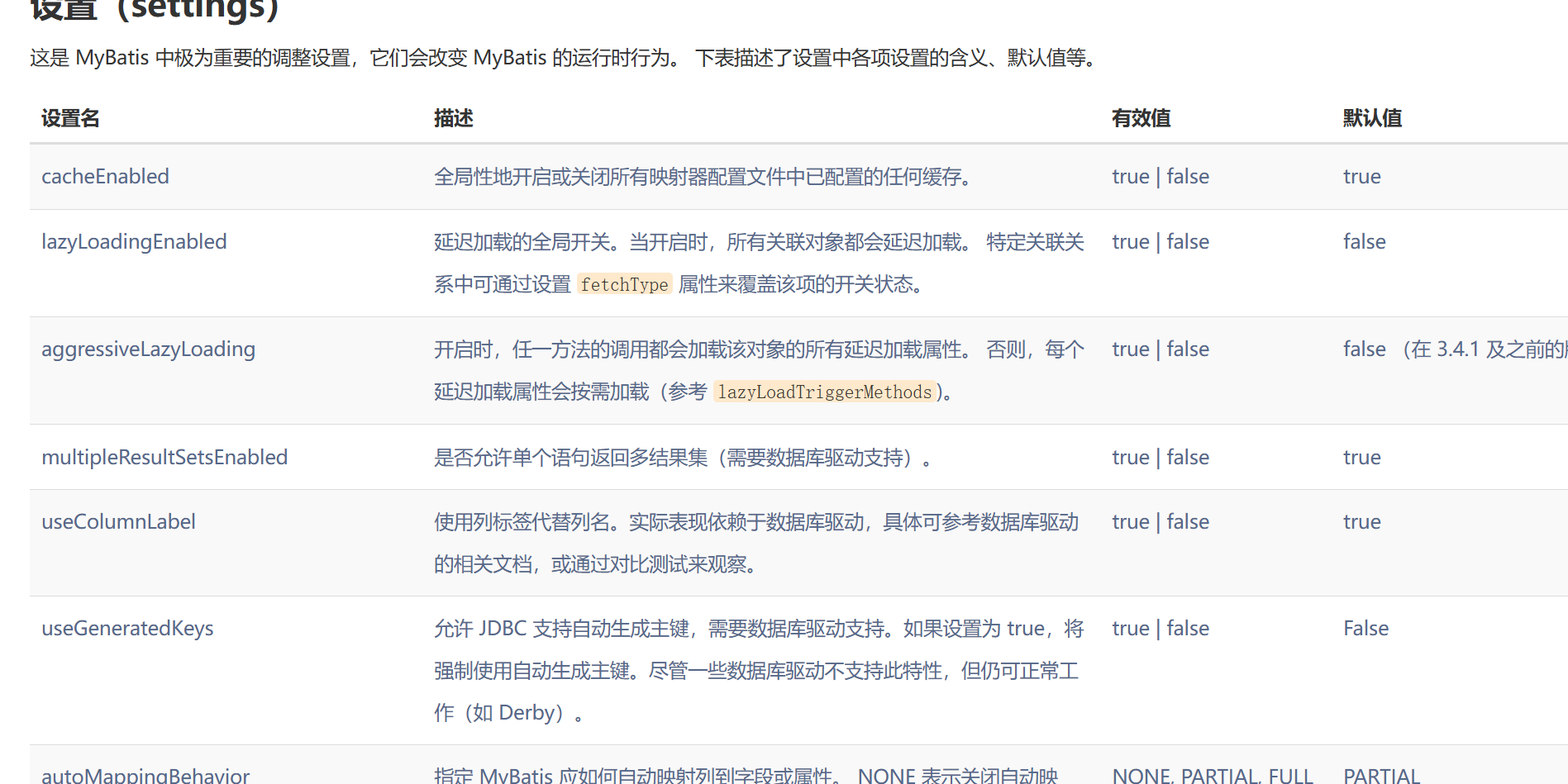Select the autoMappingBehavior setting name
The width and height of the screenshot is (1568, 784).
click(145, 775)
